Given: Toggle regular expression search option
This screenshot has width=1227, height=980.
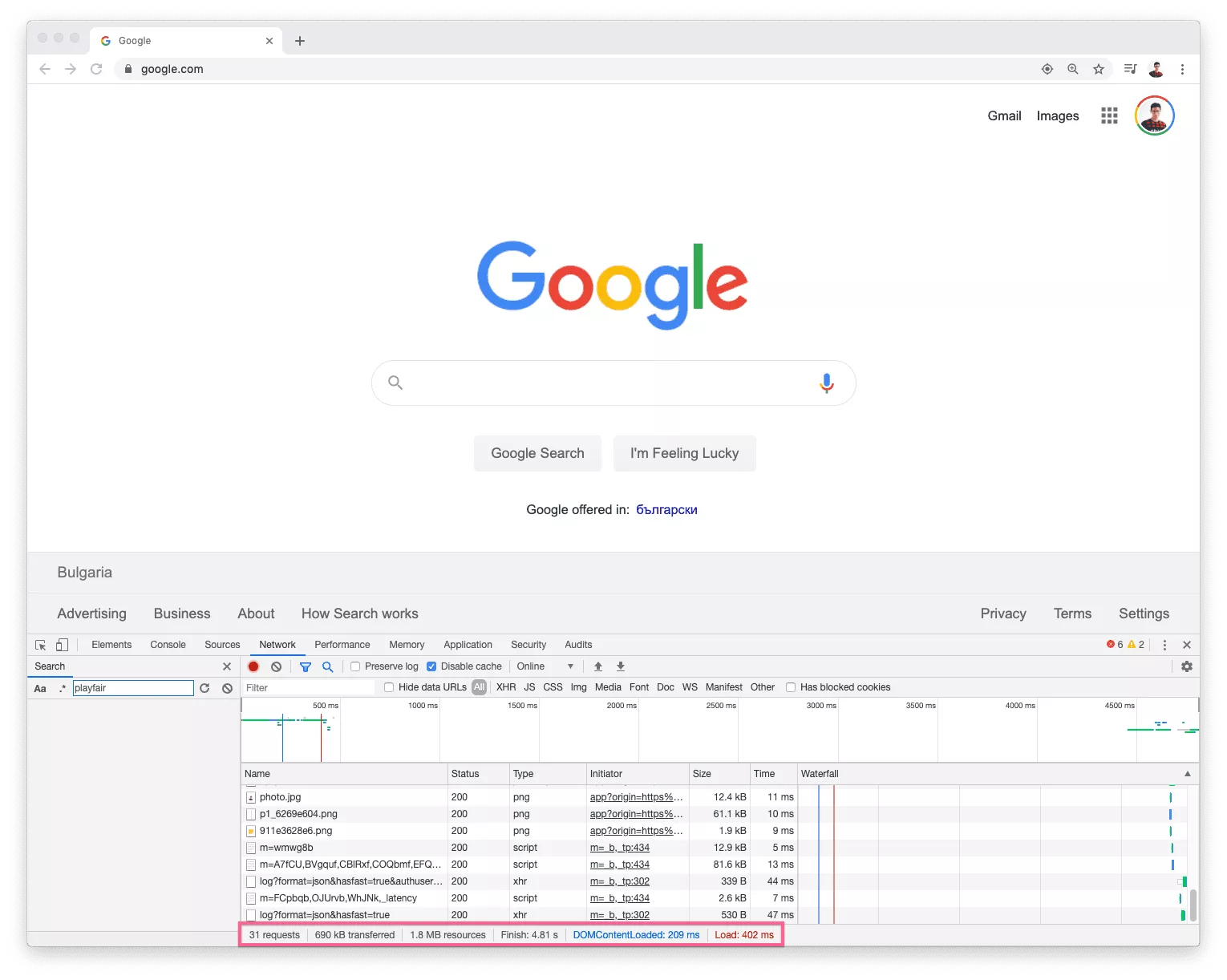Looking at the screenshot, I should click(x=63, y=688).
